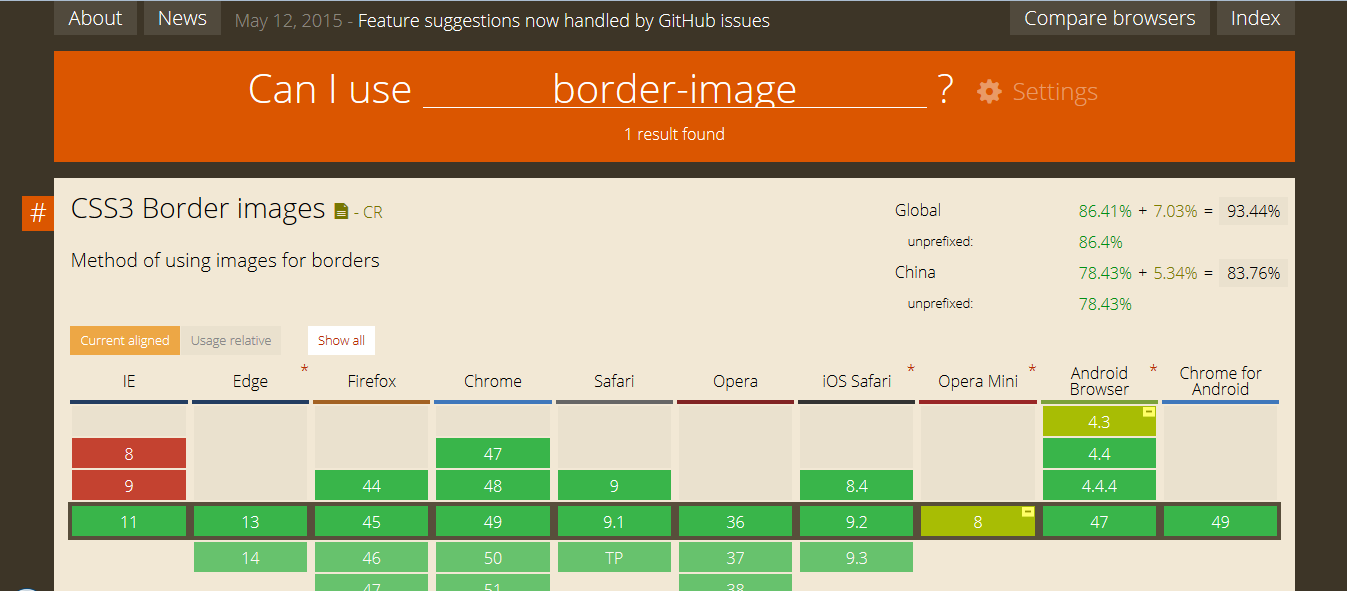Click the asterisk above the Edge column

[305, 368]
